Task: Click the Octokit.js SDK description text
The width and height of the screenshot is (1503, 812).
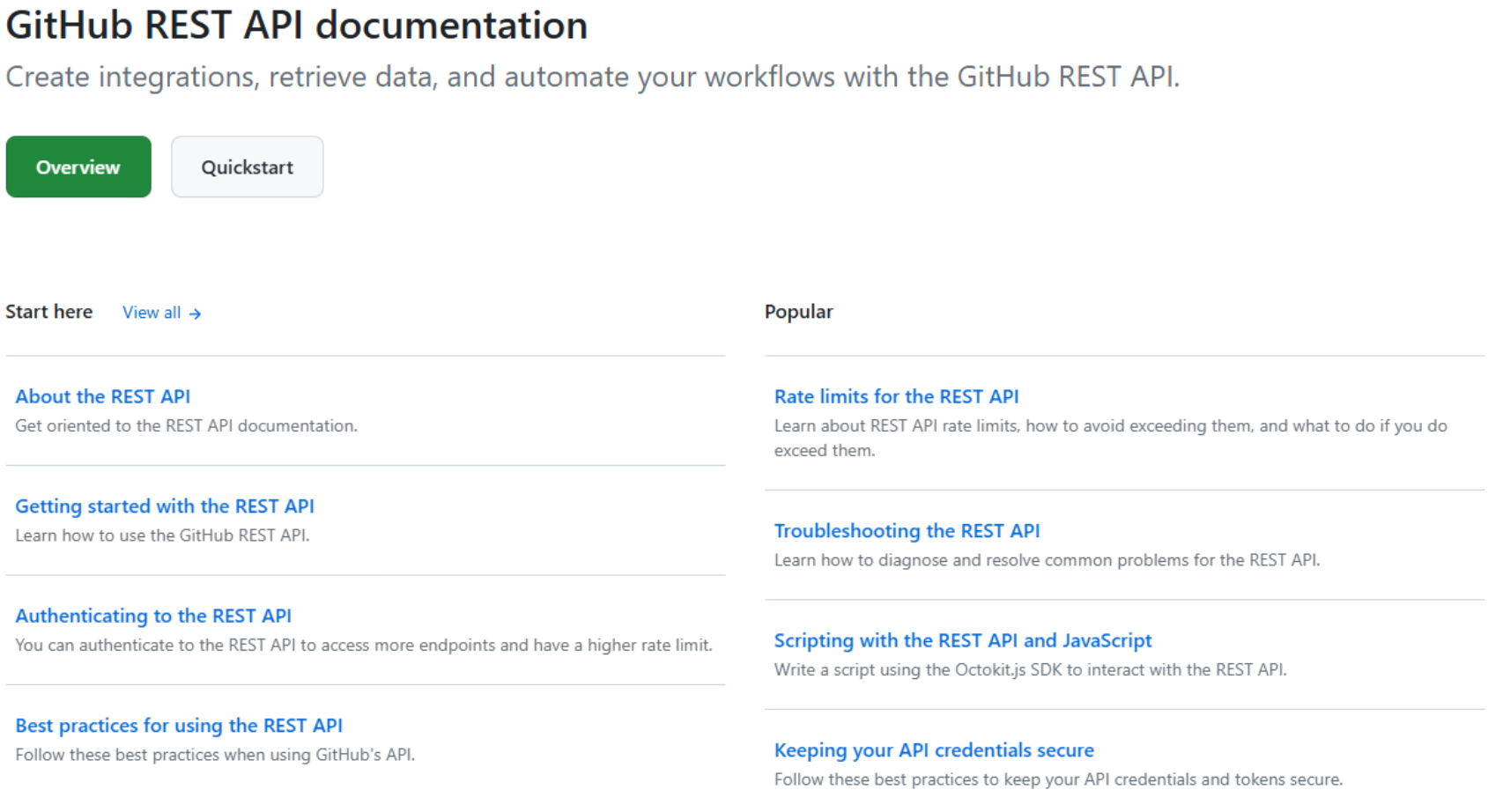Action: tap(1030, 670)
